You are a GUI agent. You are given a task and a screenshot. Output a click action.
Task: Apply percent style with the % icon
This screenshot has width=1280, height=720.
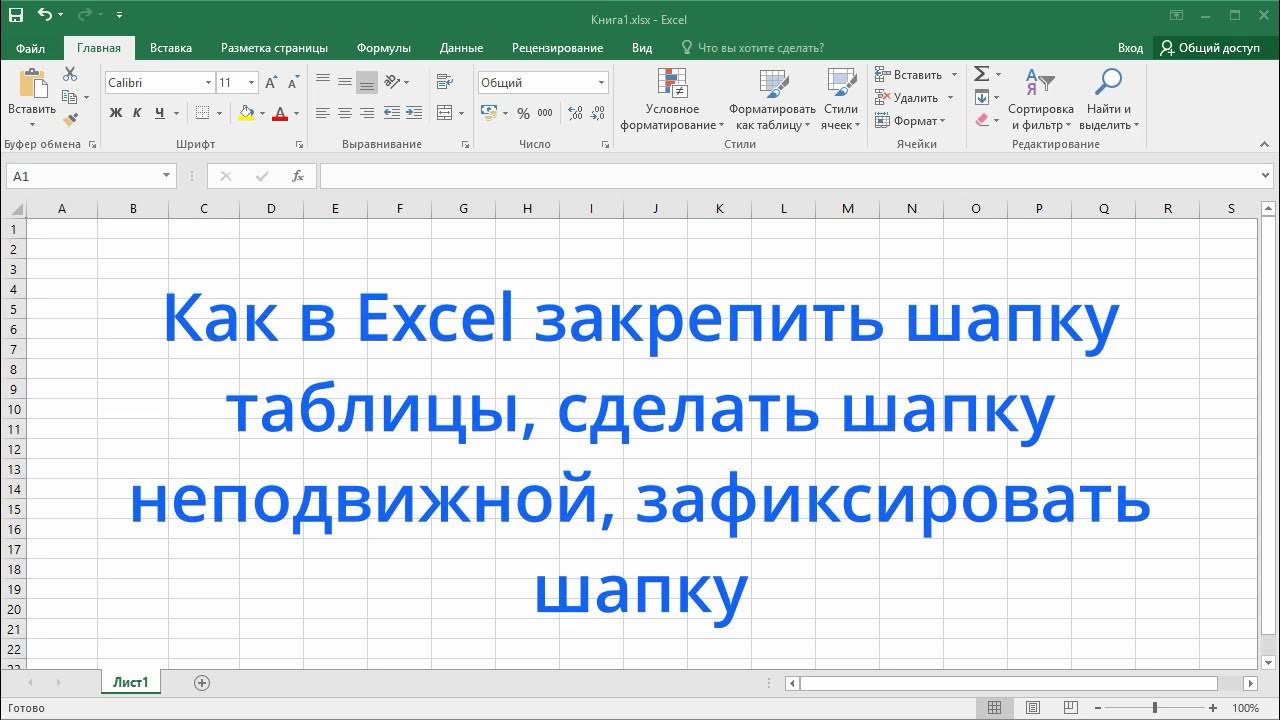pos(524,113)
